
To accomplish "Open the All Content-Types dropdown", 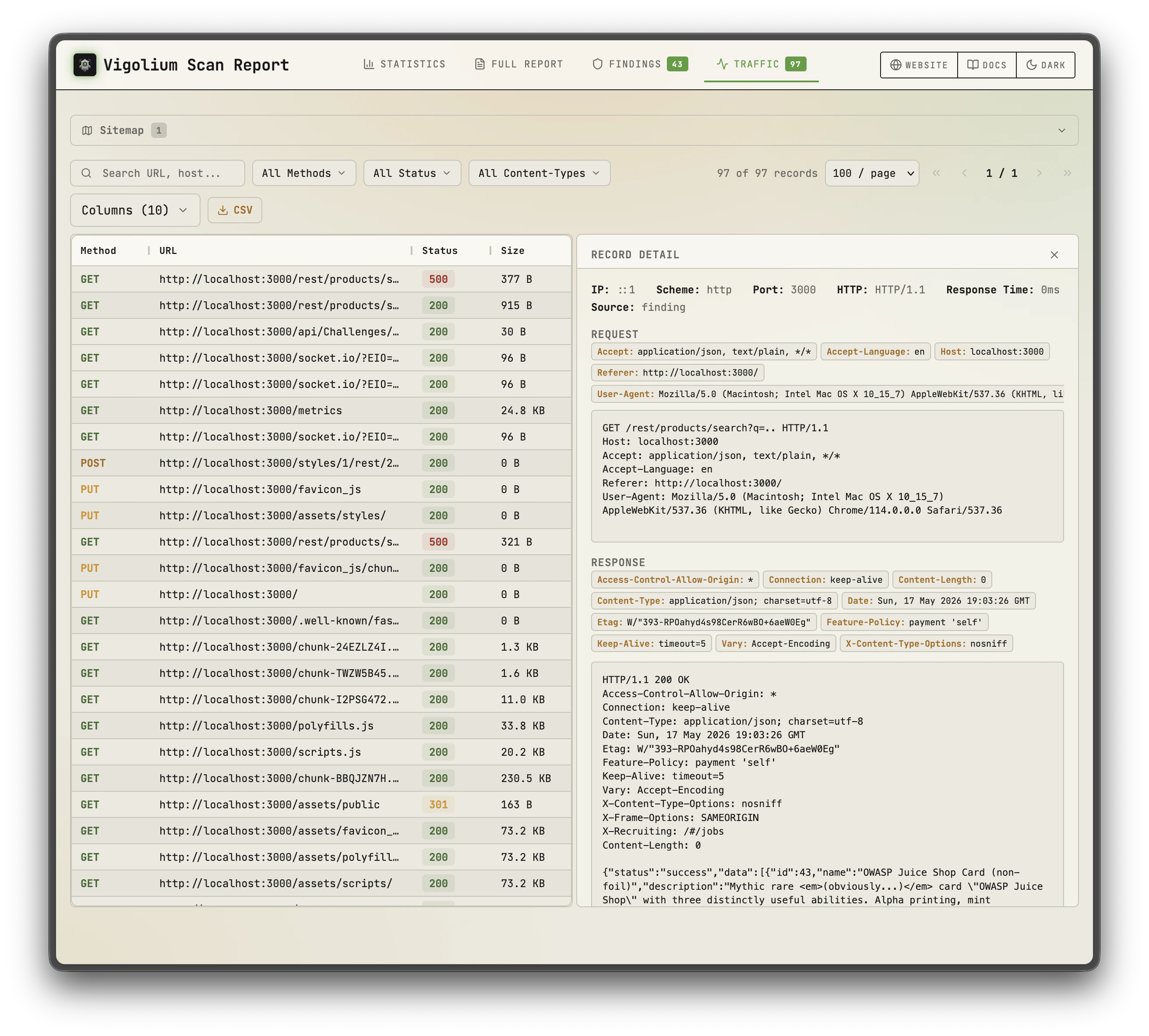I will click(539, 173).
